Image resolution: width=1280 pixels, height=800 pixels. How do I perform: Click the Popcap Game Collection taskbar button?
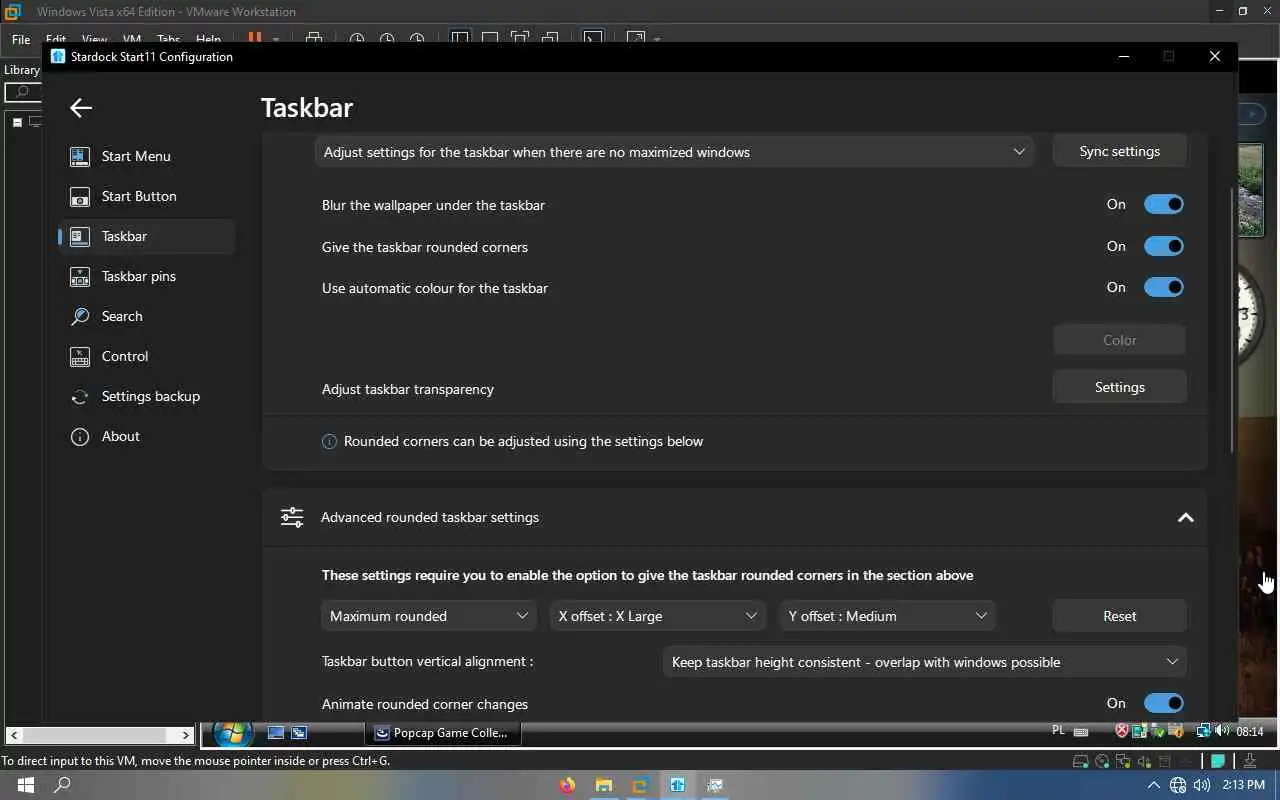pos(441,733)
